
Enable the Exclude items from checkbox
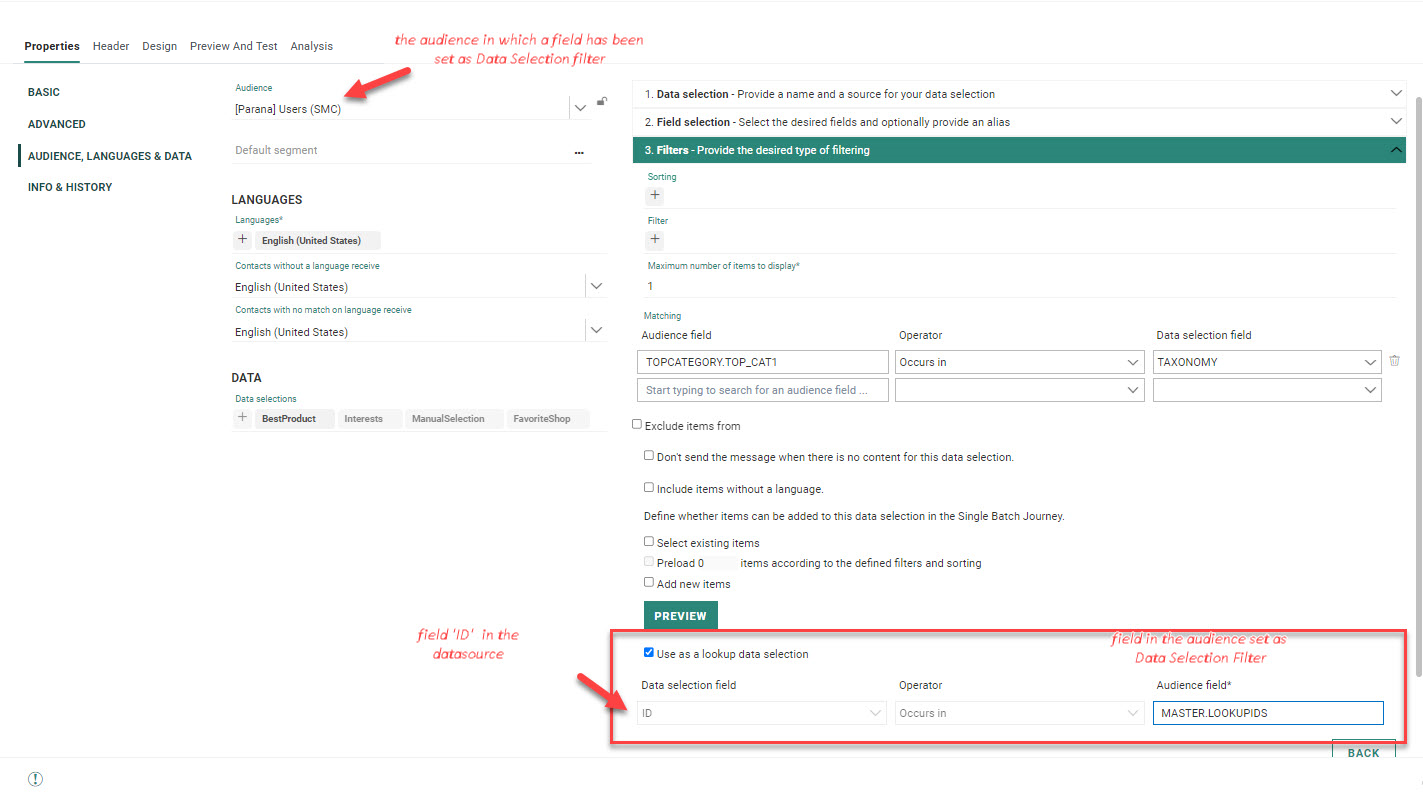click(637, 425)
